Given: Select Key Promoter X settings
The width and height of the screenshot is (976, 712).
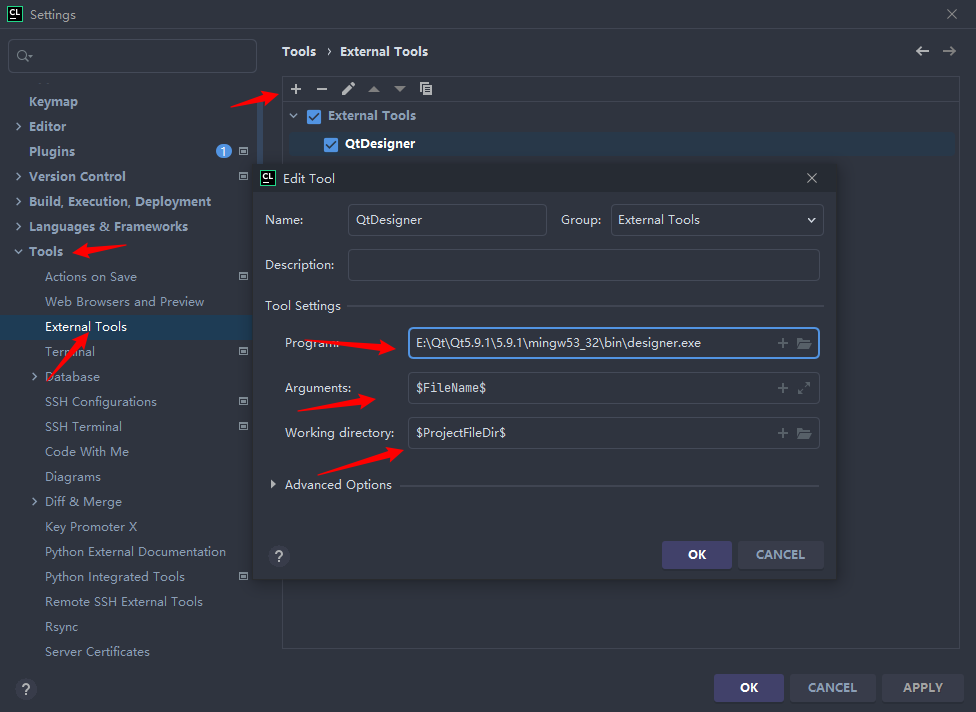Looking at the screenshot, I should 91,527.
